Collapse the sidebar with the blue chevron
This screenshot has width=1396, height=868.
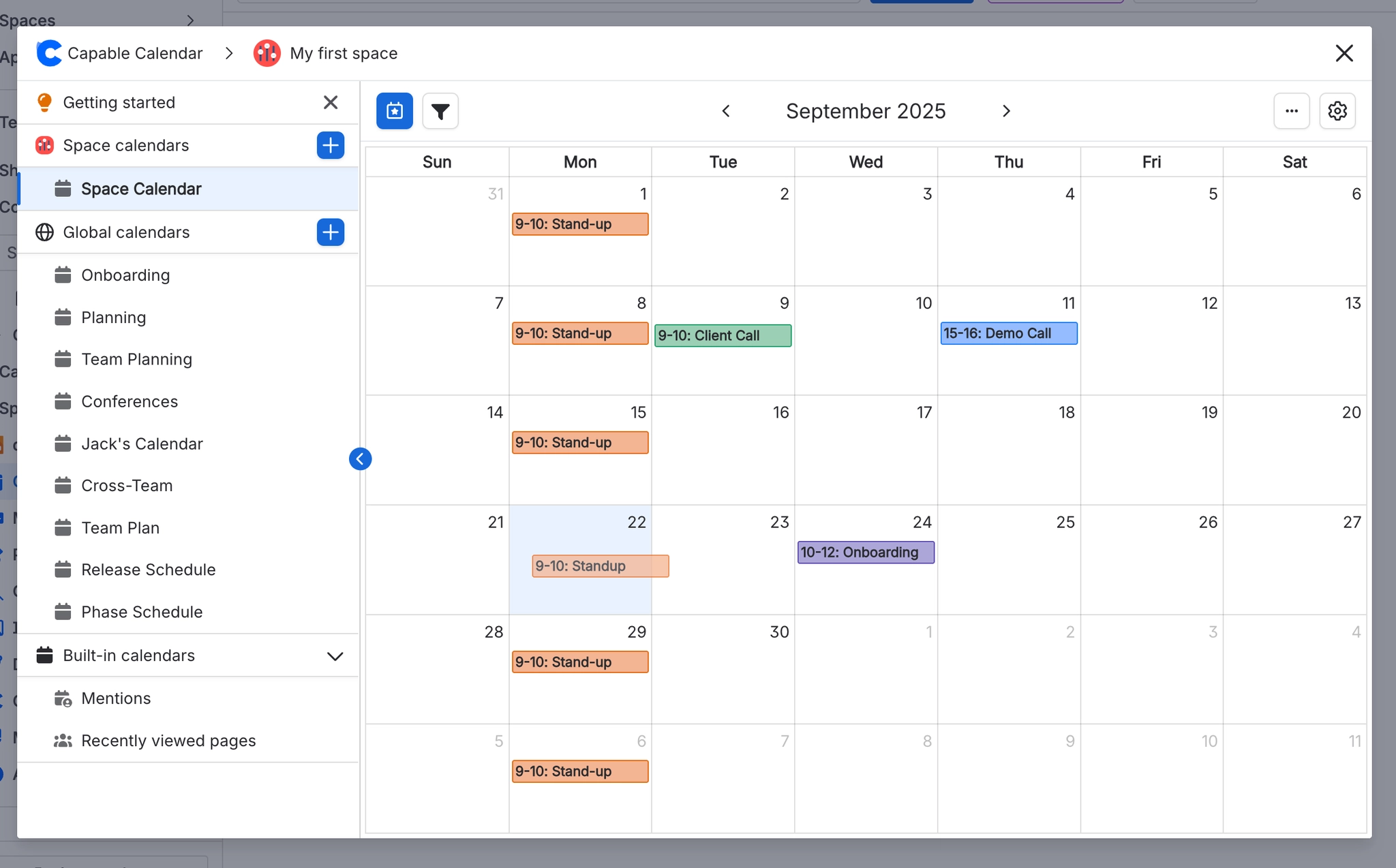click(360, 459)
